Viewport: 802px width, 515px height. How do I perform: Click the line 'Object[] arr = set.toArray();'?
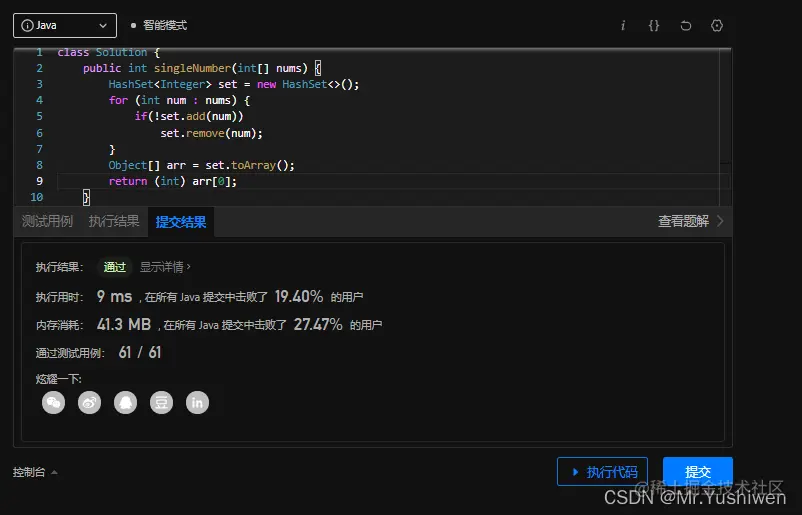(x=202, y=165)
